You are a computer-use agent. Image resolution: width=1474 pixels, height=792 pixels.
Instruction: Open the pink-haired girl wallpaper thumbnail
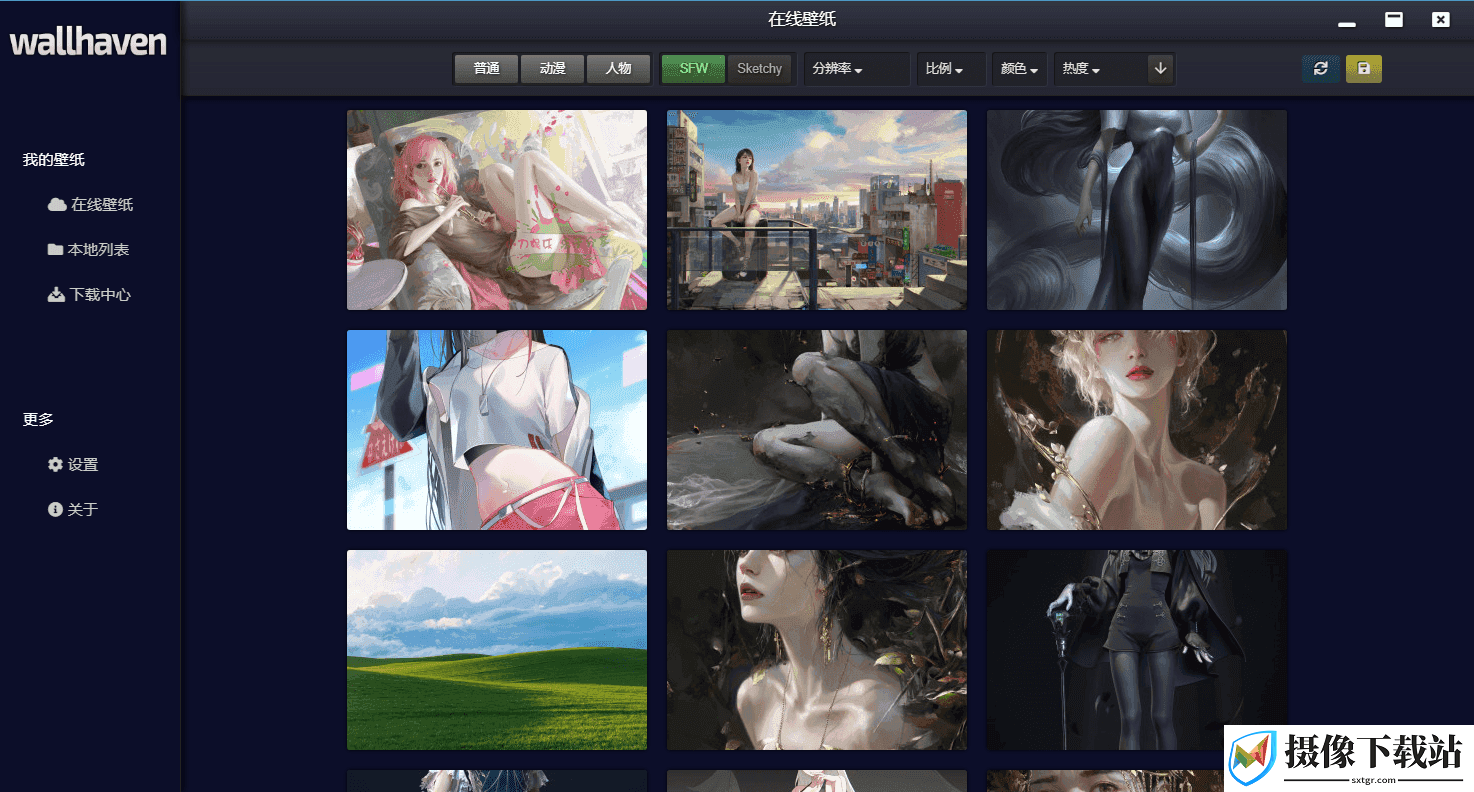click(497, 210)
